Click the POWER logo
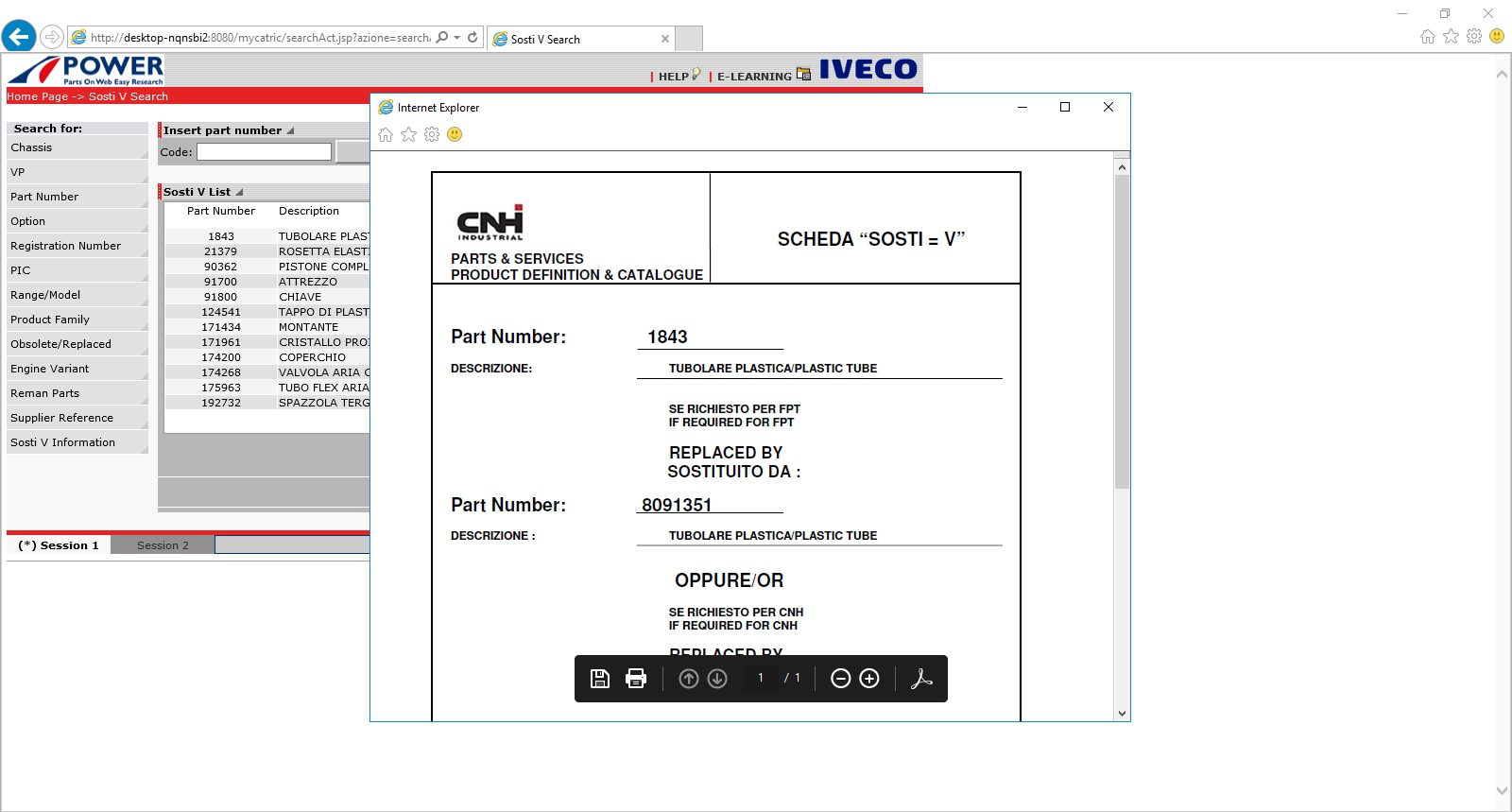This screenshot has height=812, width=1512. coord(86,70)
